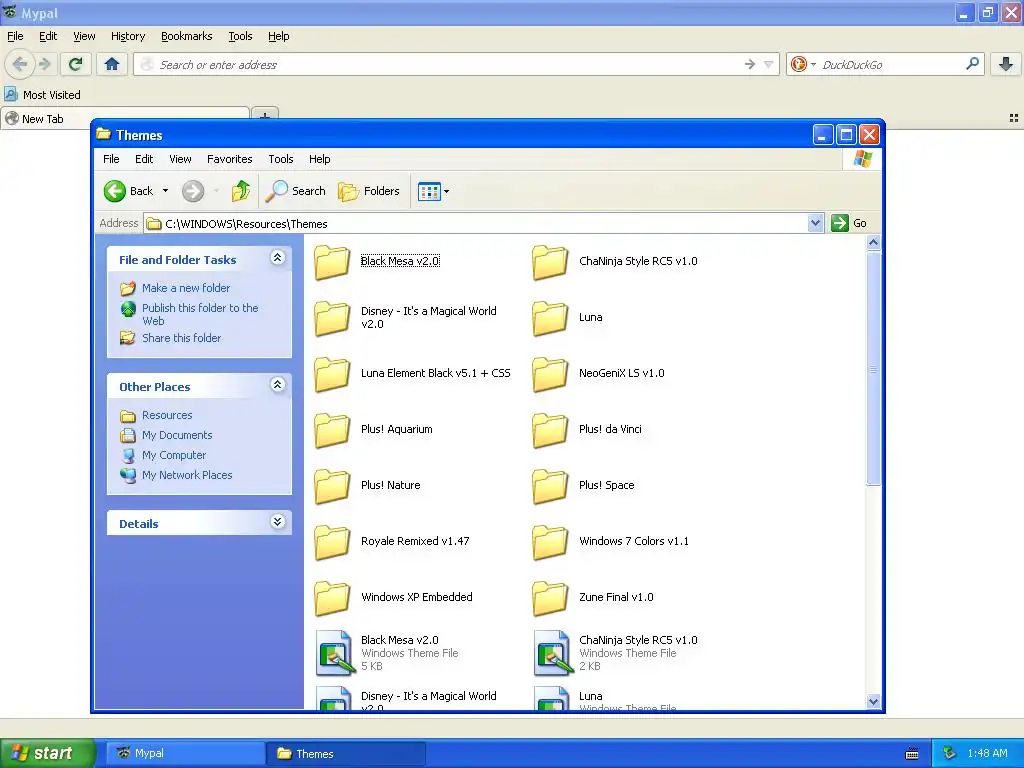This screenshot has height=768, width=1024.
Task: Open the Back button history dropdown
Action: point(165,191)
